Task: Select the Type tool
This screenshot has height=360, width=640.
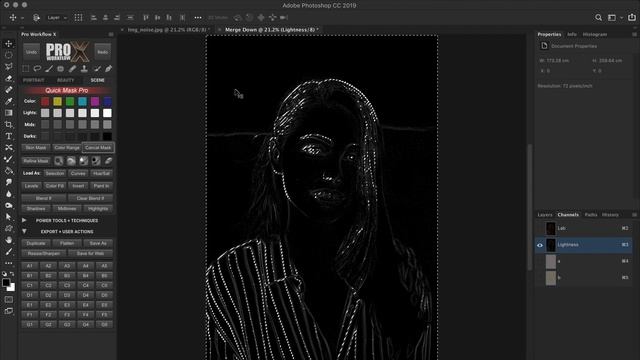Action: pos(9,136)
